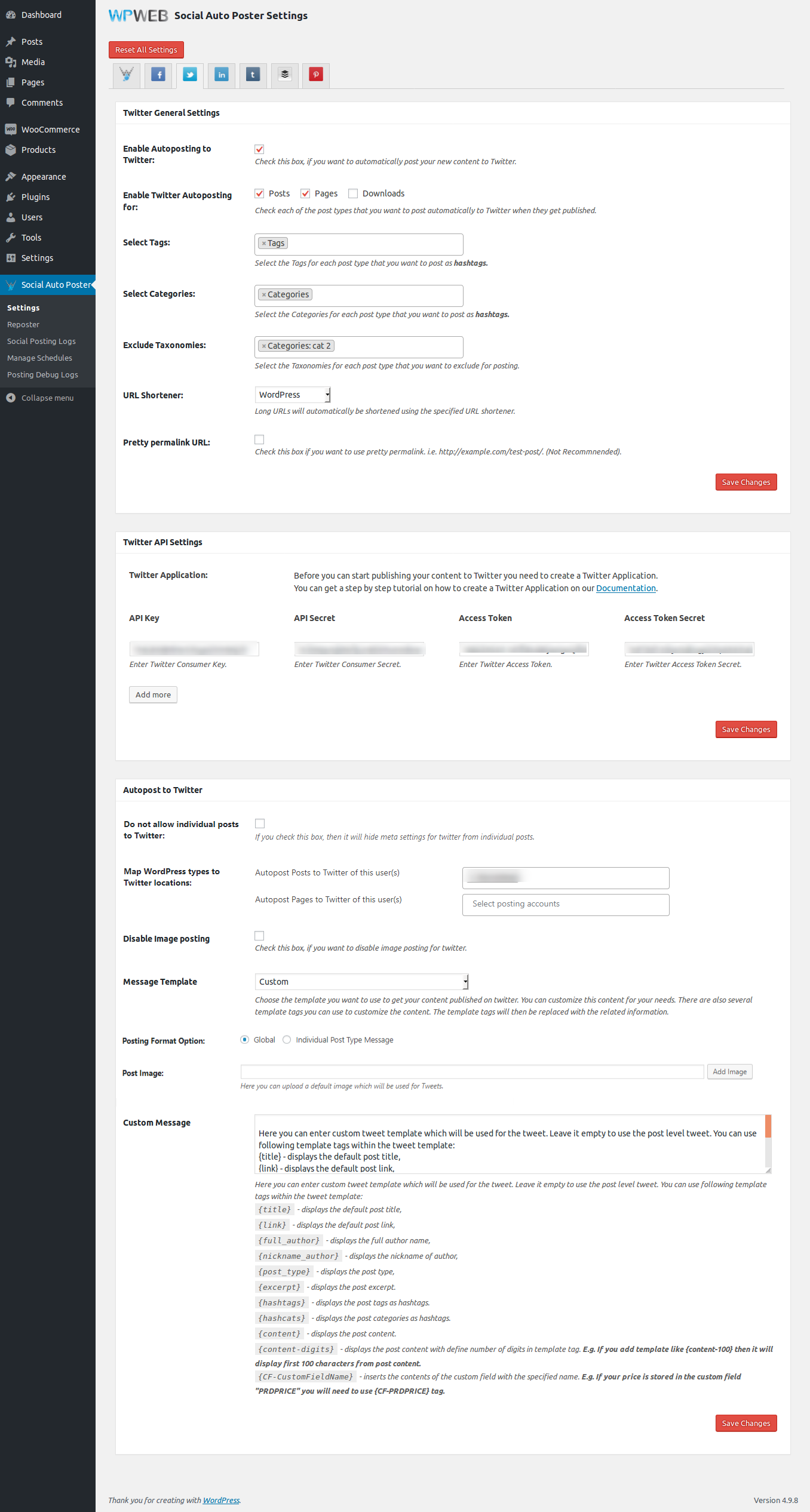Select the Twitter settings tab icon
Screen dimensions: 810x1512
[190, 75]
